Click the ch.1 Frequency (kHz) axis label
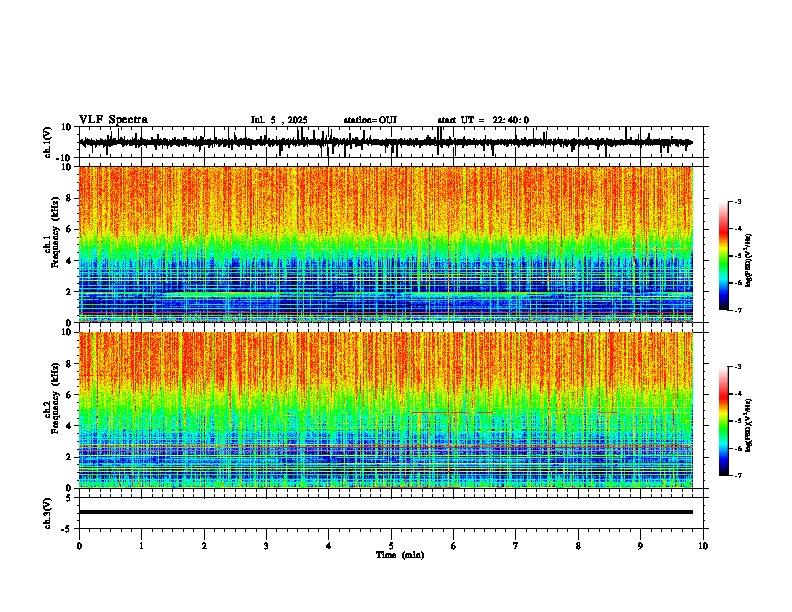 (x=52, y=232)
